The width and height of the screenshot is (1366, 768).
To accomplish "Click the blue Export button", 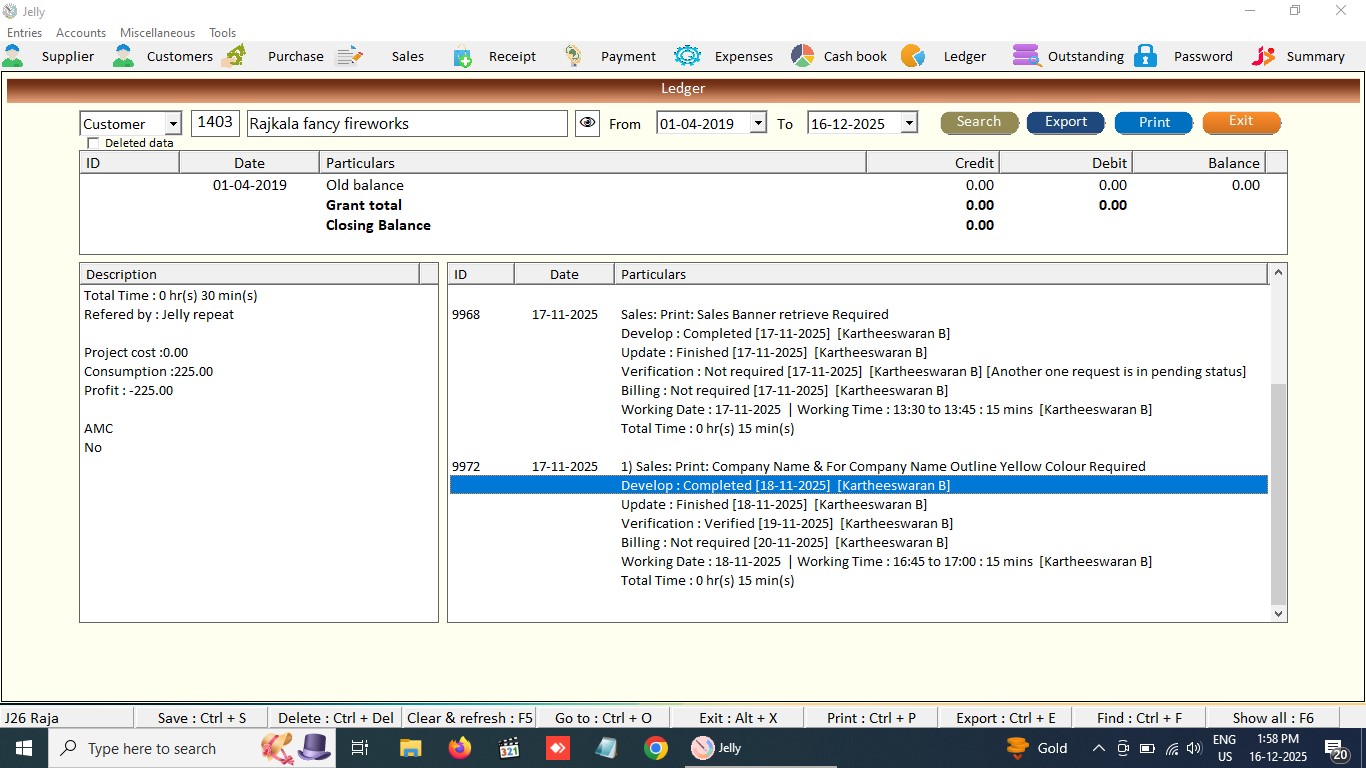I will coord(1066,123).
